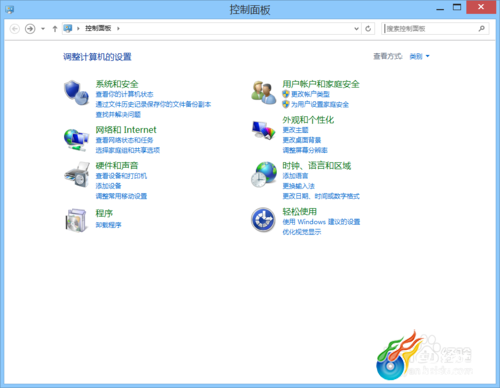
Task: Click 使用 Windows 建议的设置 link
Action: click(321, 222)
